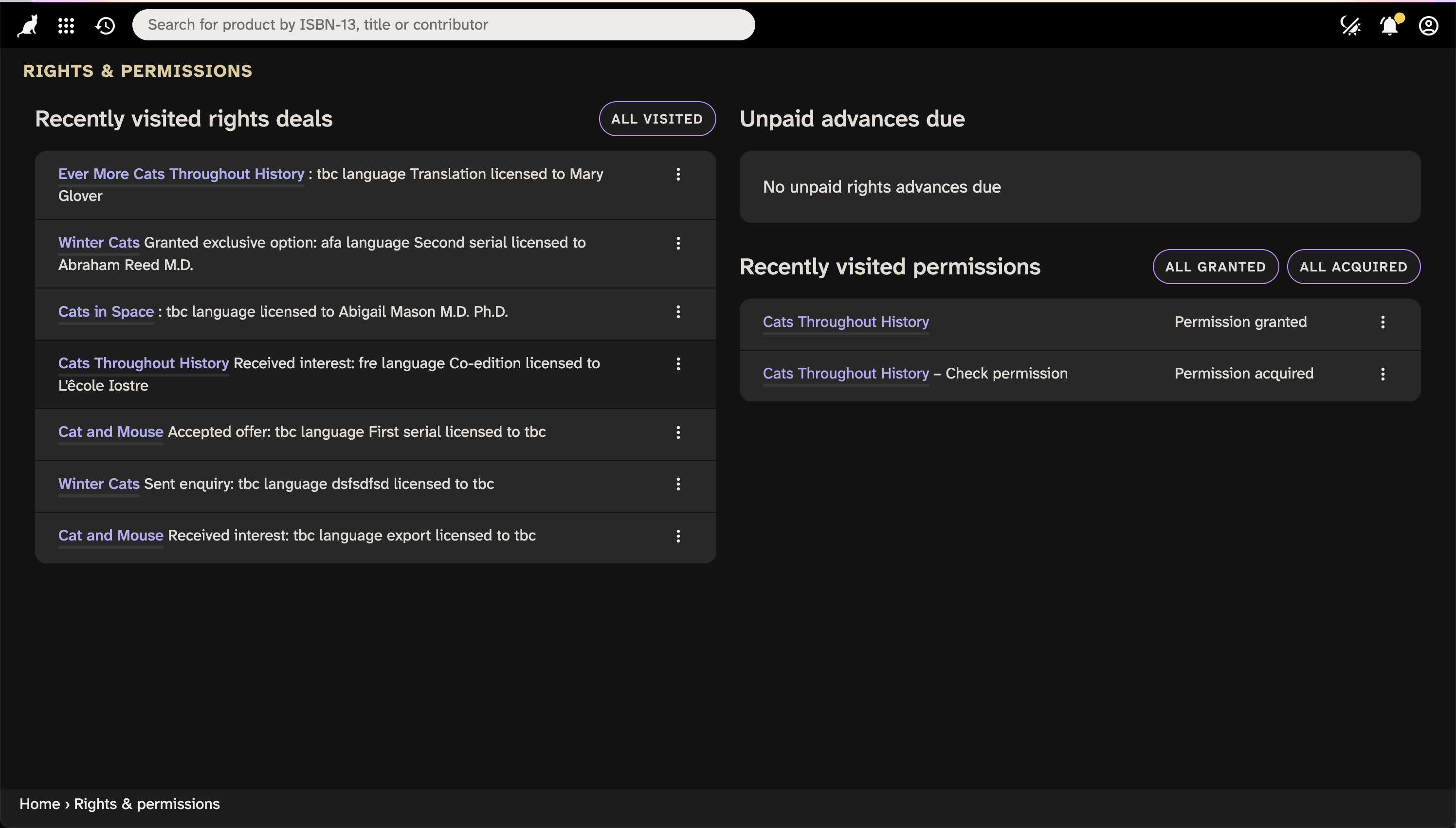The image size is (1456, 828).
Task: Open kebab menu on Permission acquired row
Action: coord(1383,374)
